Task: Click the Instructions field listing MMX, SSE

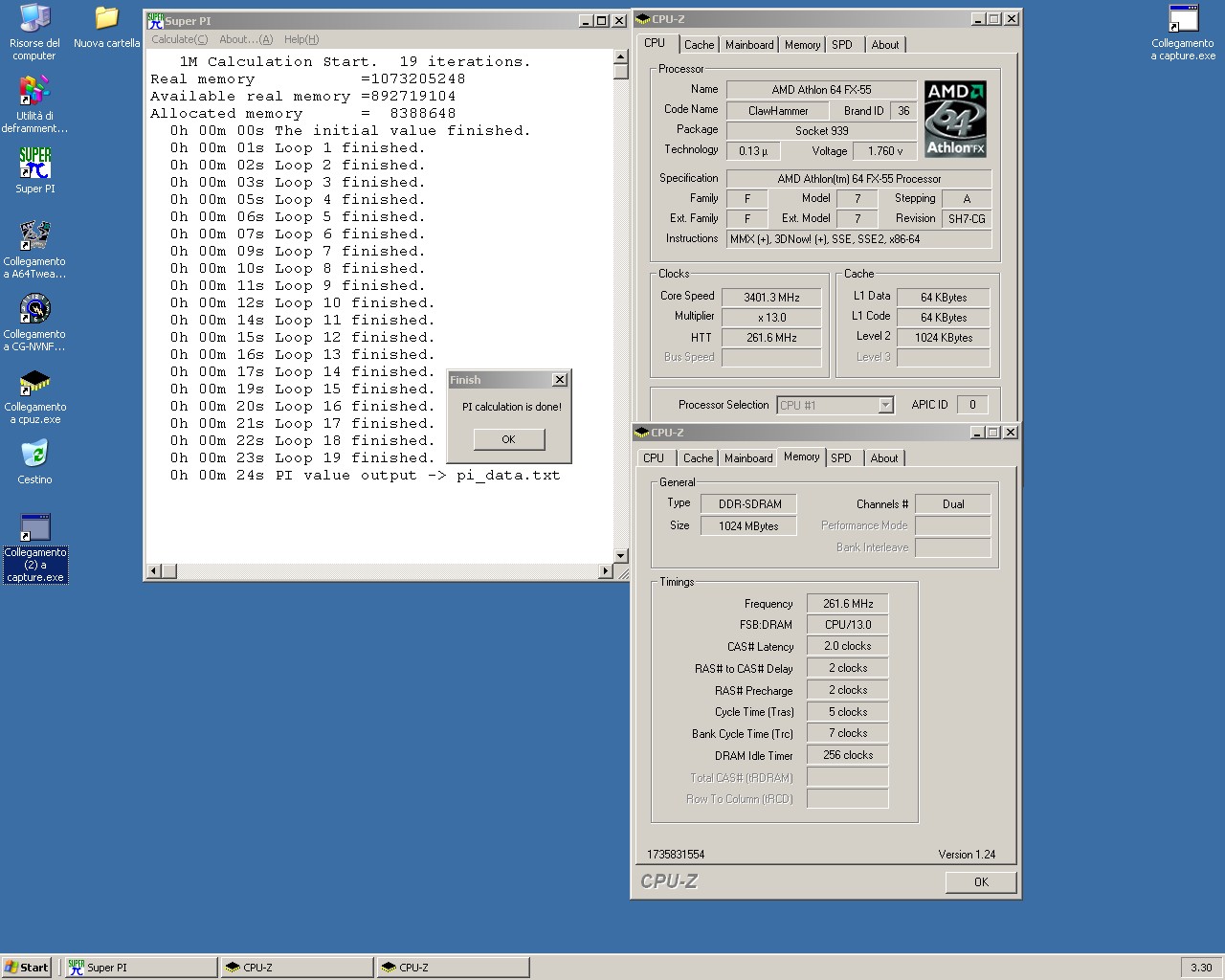Action: pyautogui.click(x=859, y=239)
